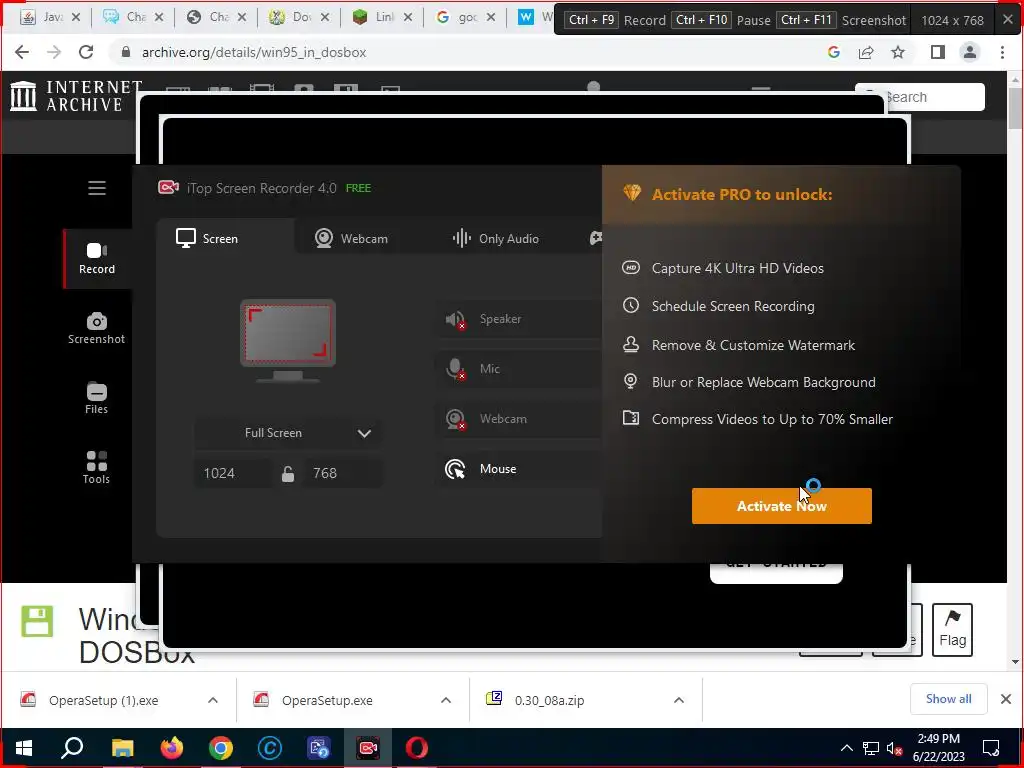Click the Internet Archive Search box
Viewport: 1024px width, 768px height.
(920, 97)
